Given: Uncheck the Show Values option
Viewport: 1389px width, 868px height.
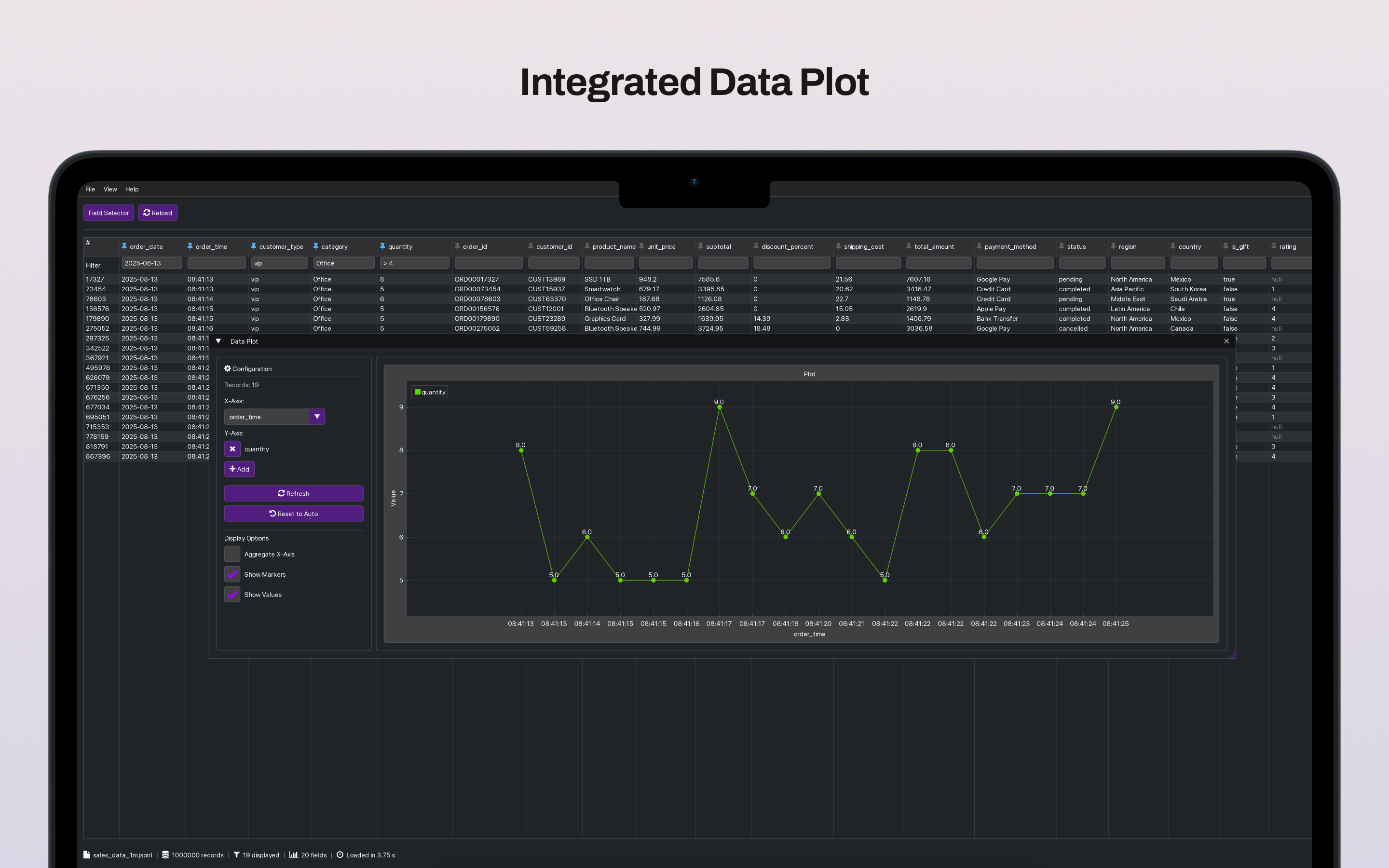Looking at the screenshot, I should (x=232, y=594).
